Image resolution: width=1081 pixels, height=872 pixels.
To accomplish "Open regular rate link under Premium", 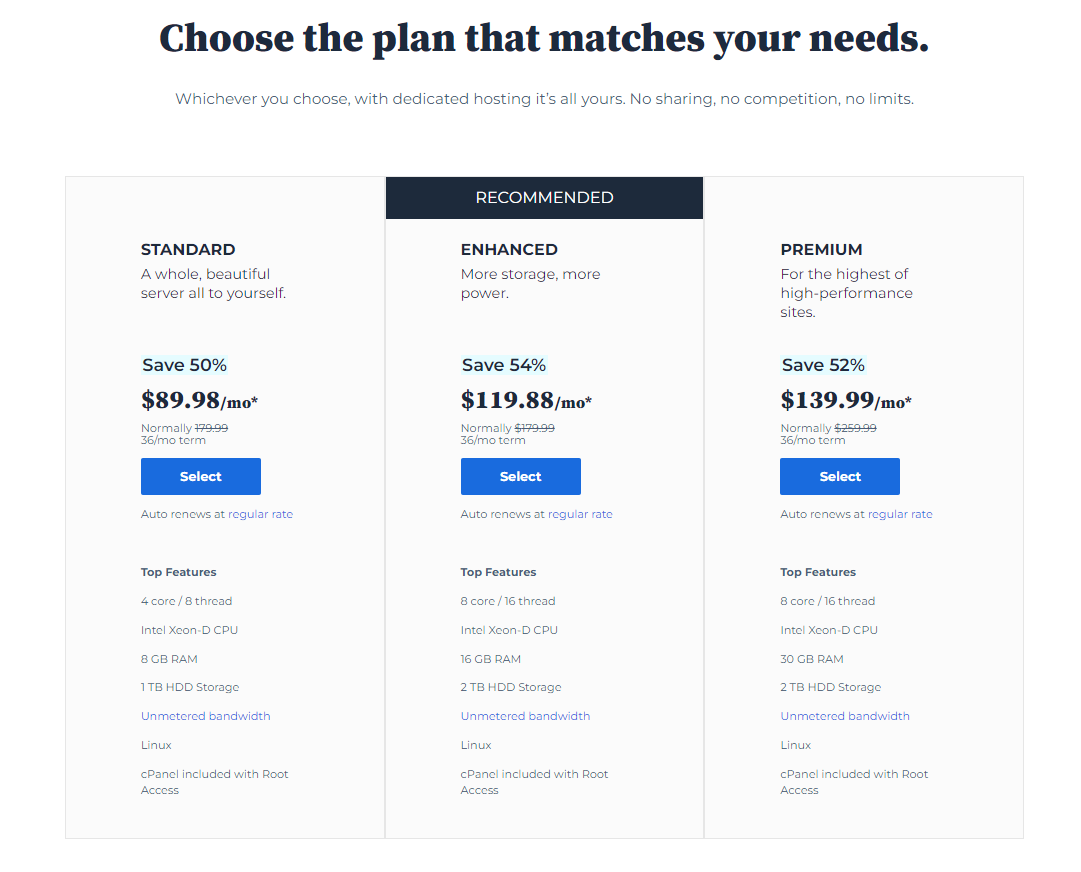I will coord(900,514).
